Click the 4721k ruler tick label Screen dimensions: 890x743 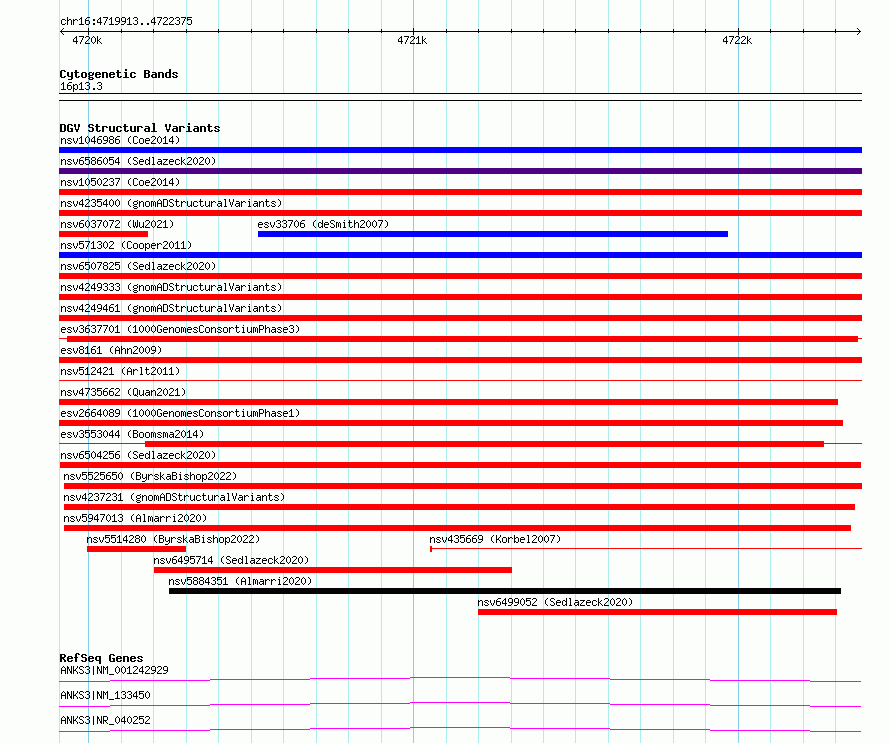click(x=412, y=40)
